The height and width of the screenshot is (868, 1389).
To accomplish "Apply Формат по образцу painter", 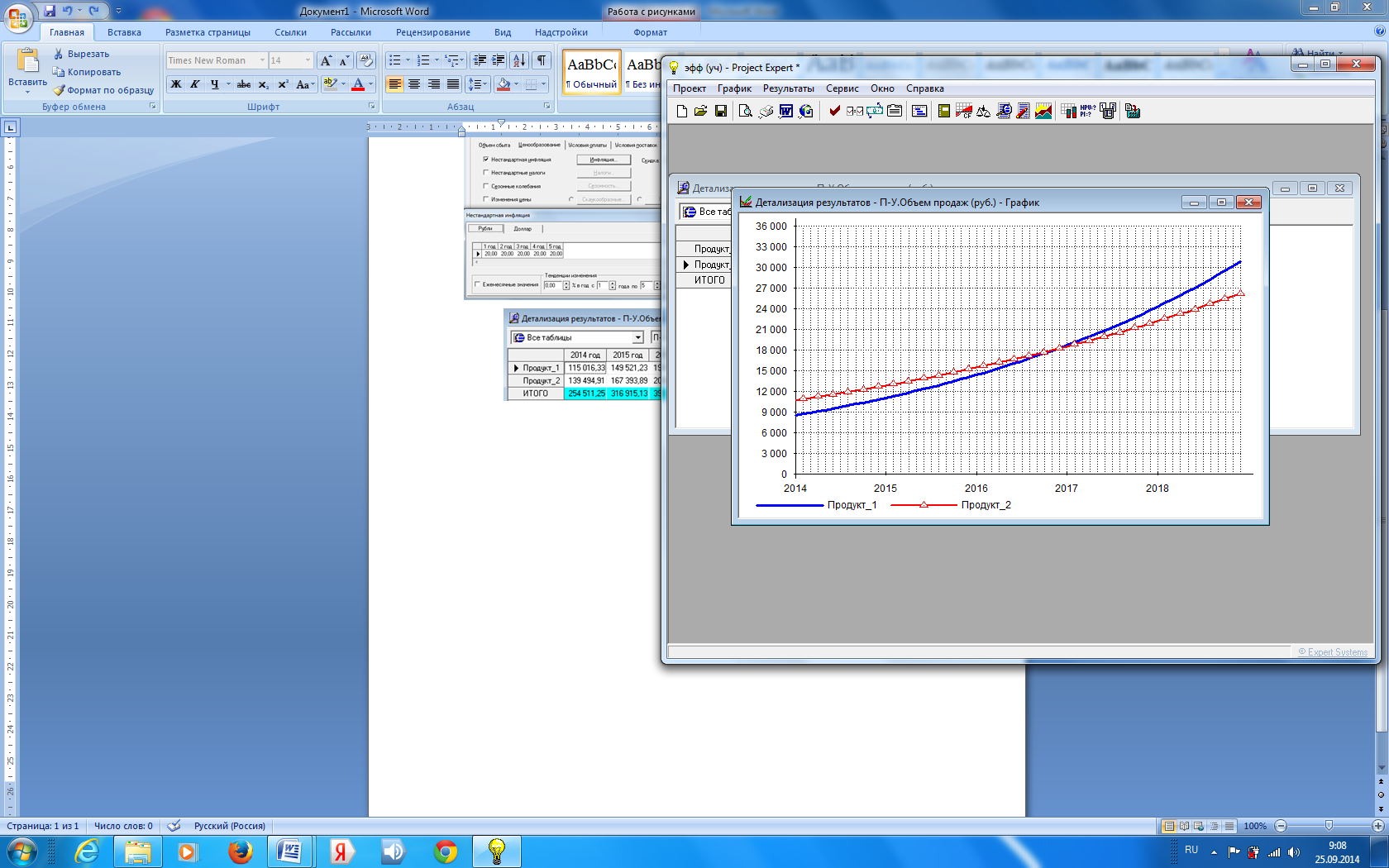I will point(103,90).
